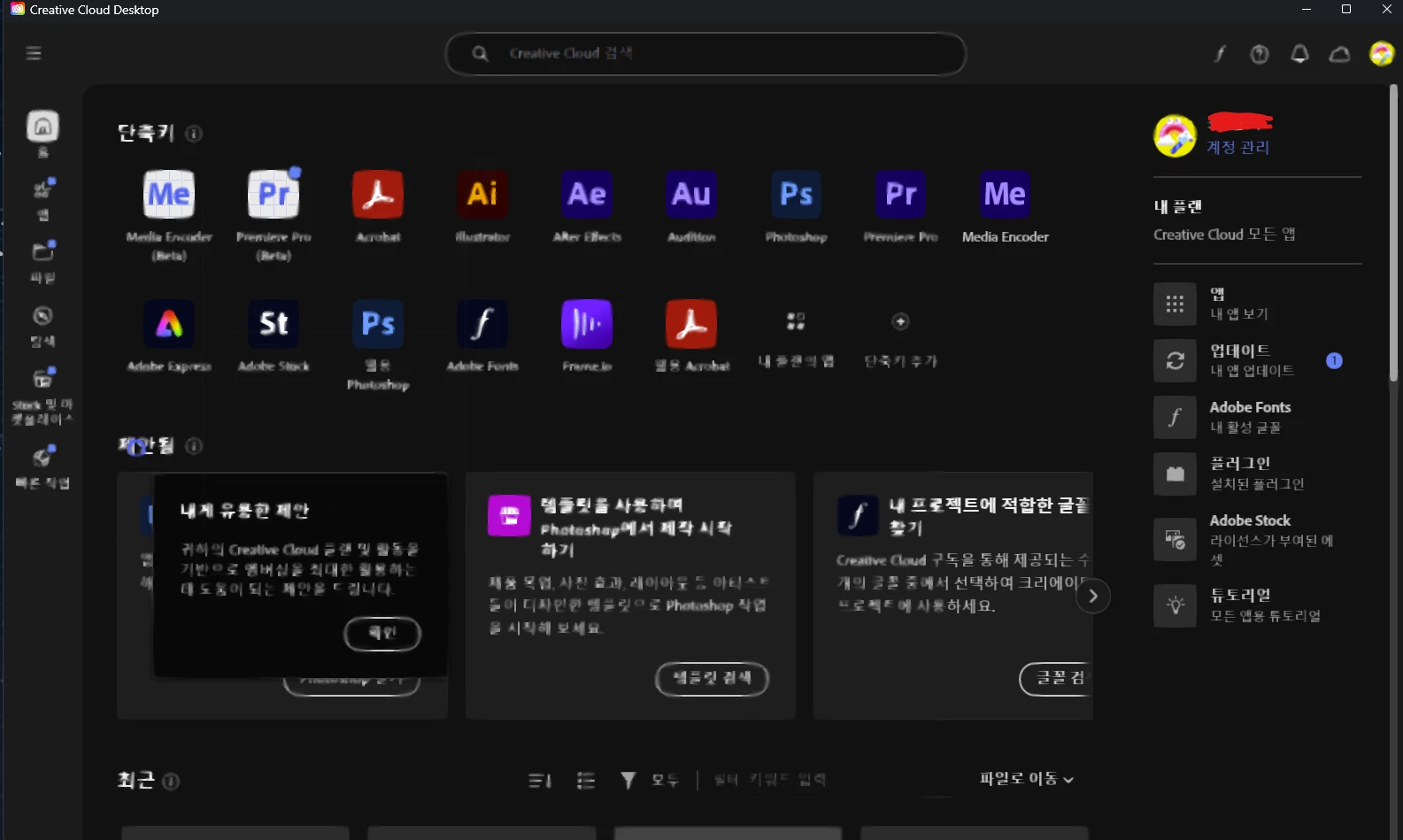This screenshot has height=840, width=1403.
Task: Open the web Acrobat shortcut
Action: point(691,324)
